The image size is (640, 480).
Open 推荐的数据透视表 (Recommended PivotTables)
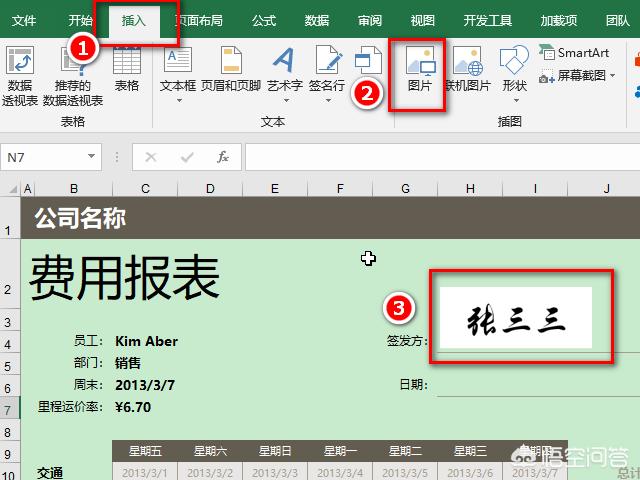73,76
